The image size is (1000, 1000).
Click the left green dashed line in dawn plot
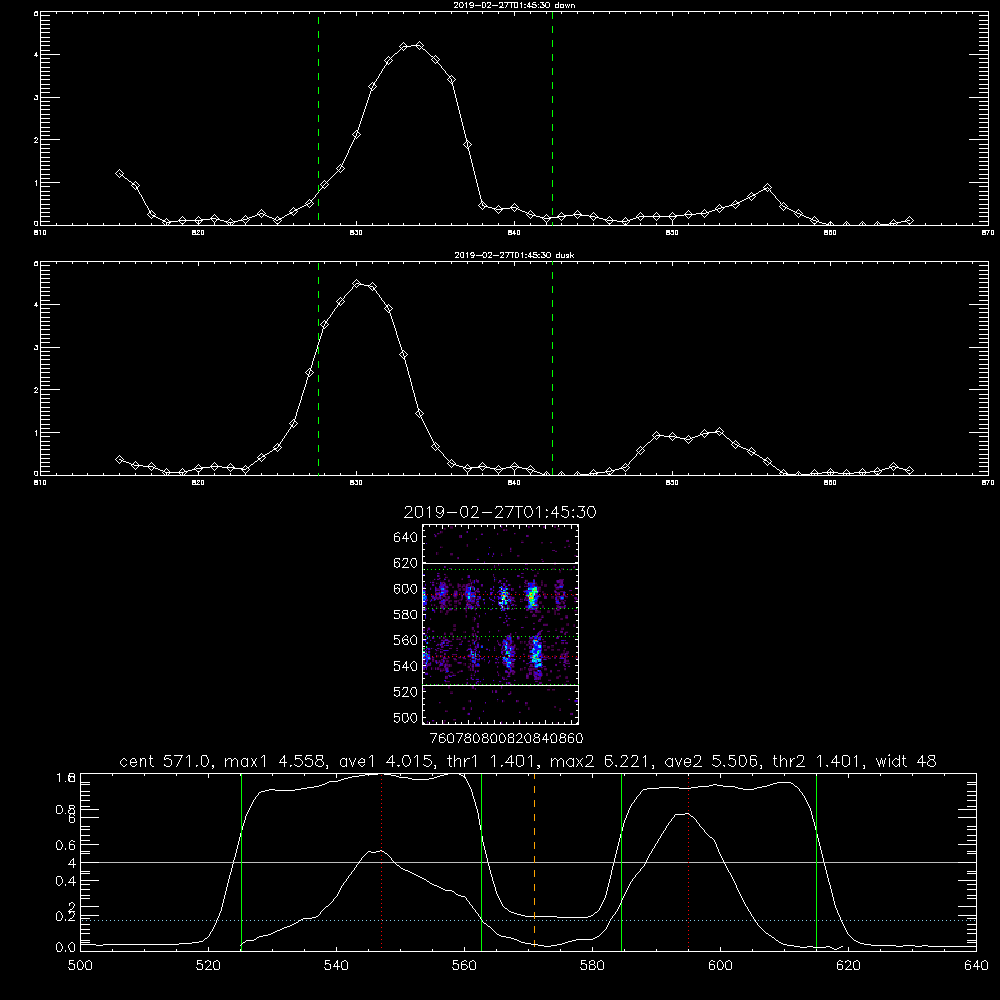pos(318,118)
